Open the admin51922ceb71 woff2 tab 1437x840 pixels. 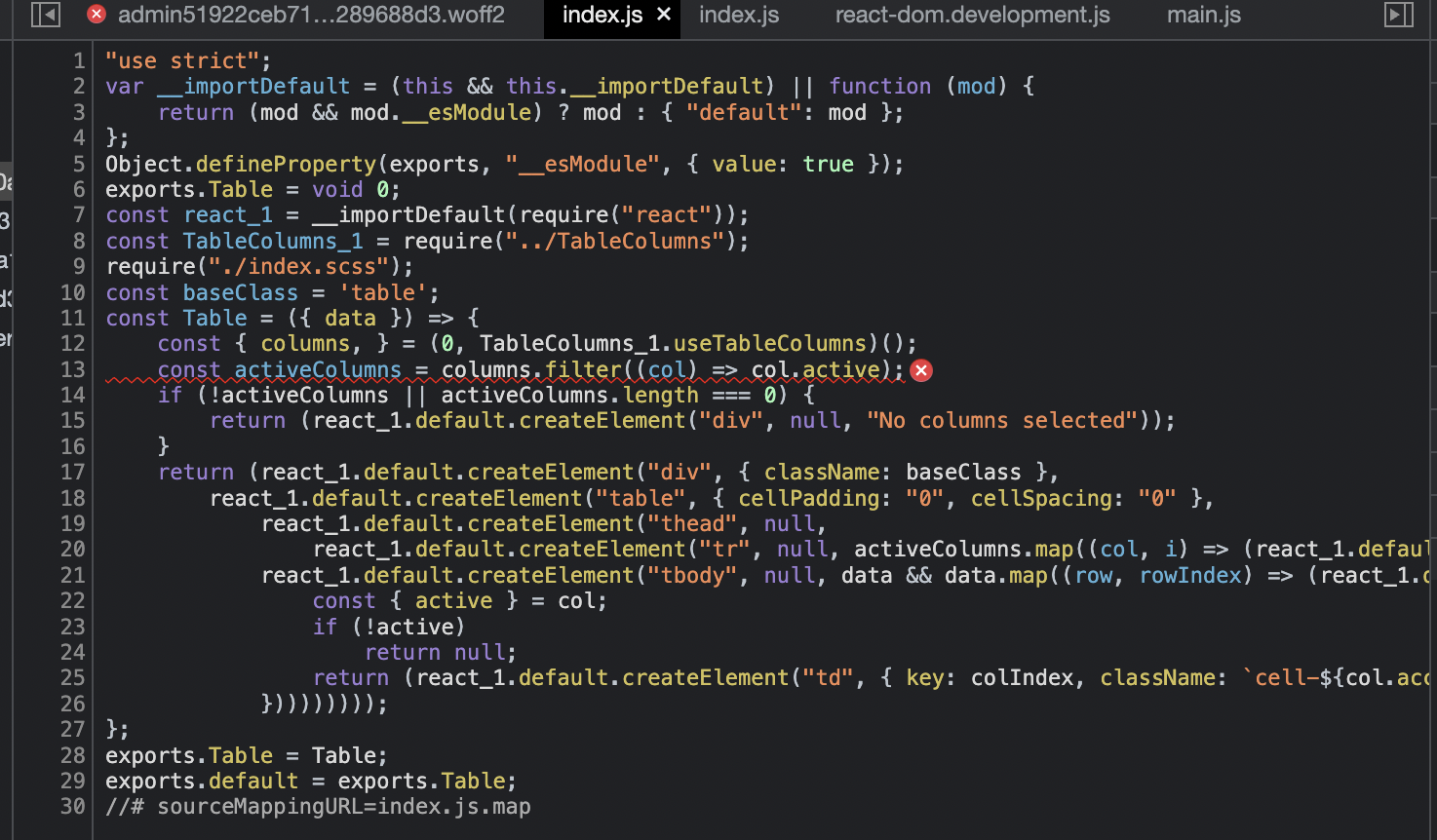coord(311,15)
